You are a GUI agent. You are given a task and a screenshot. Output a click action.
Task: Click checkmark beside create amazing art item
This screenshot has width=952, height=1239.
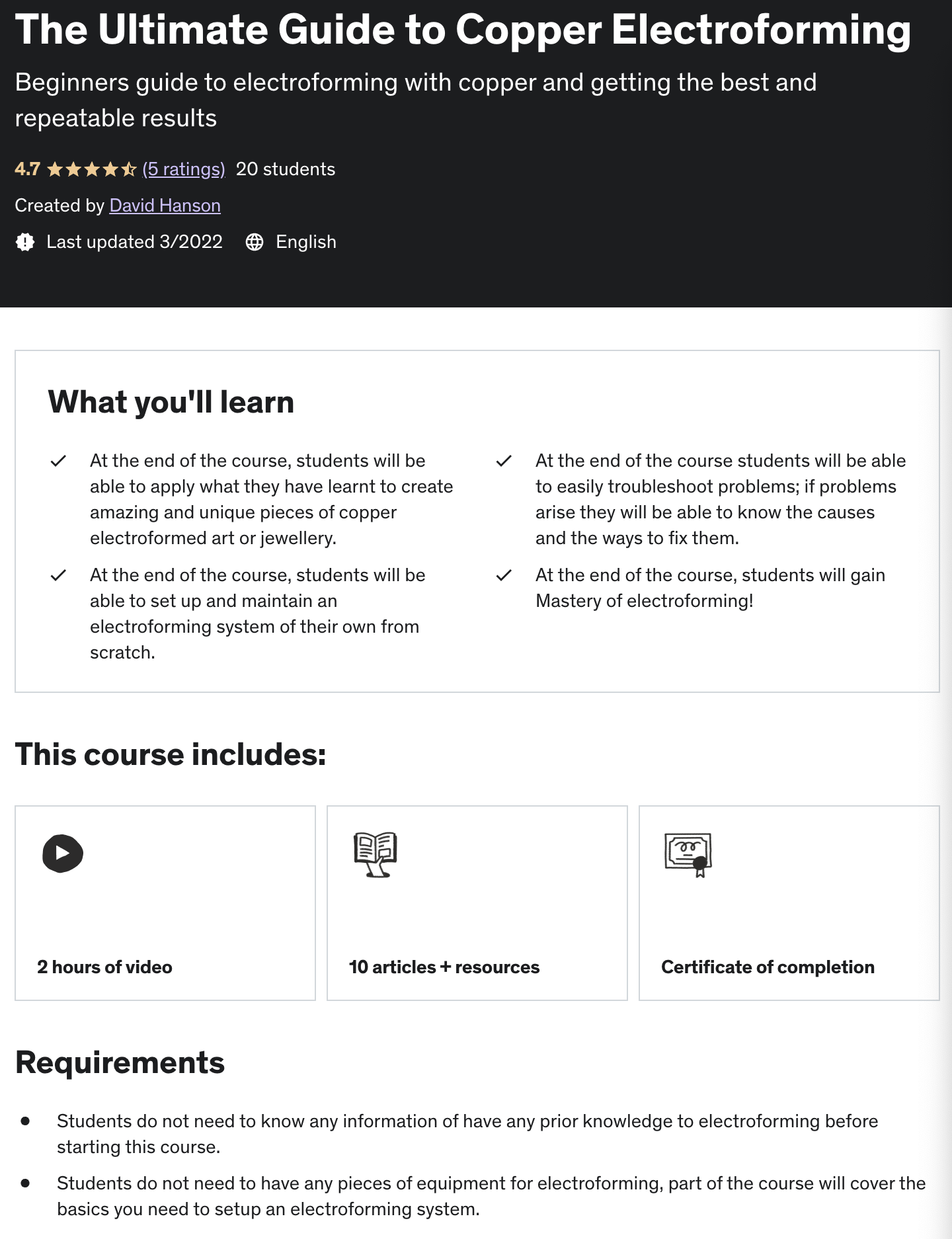pos(58,461)
